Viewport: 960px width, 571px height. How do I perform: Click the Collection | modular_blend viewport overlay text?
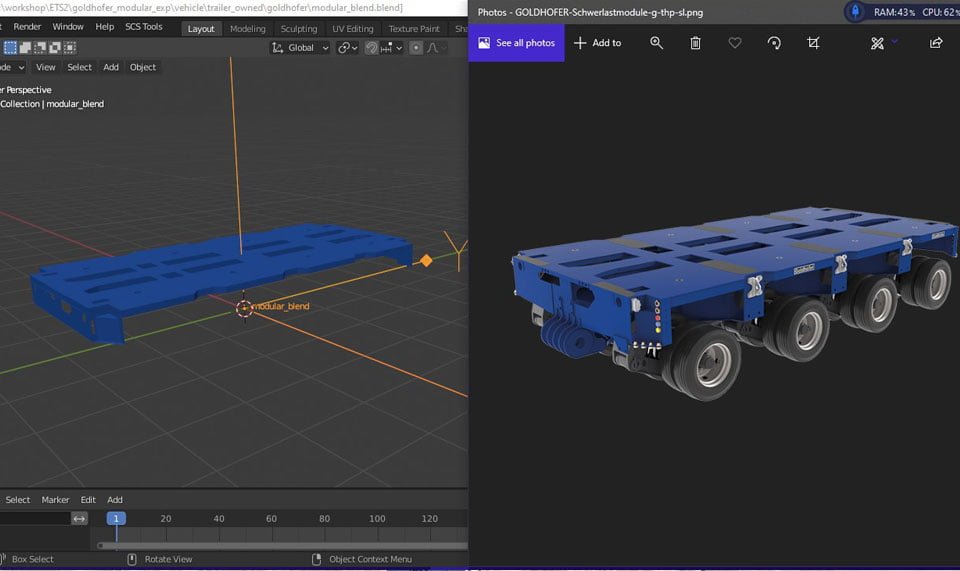pyautogui.click(x=52, y=104)
